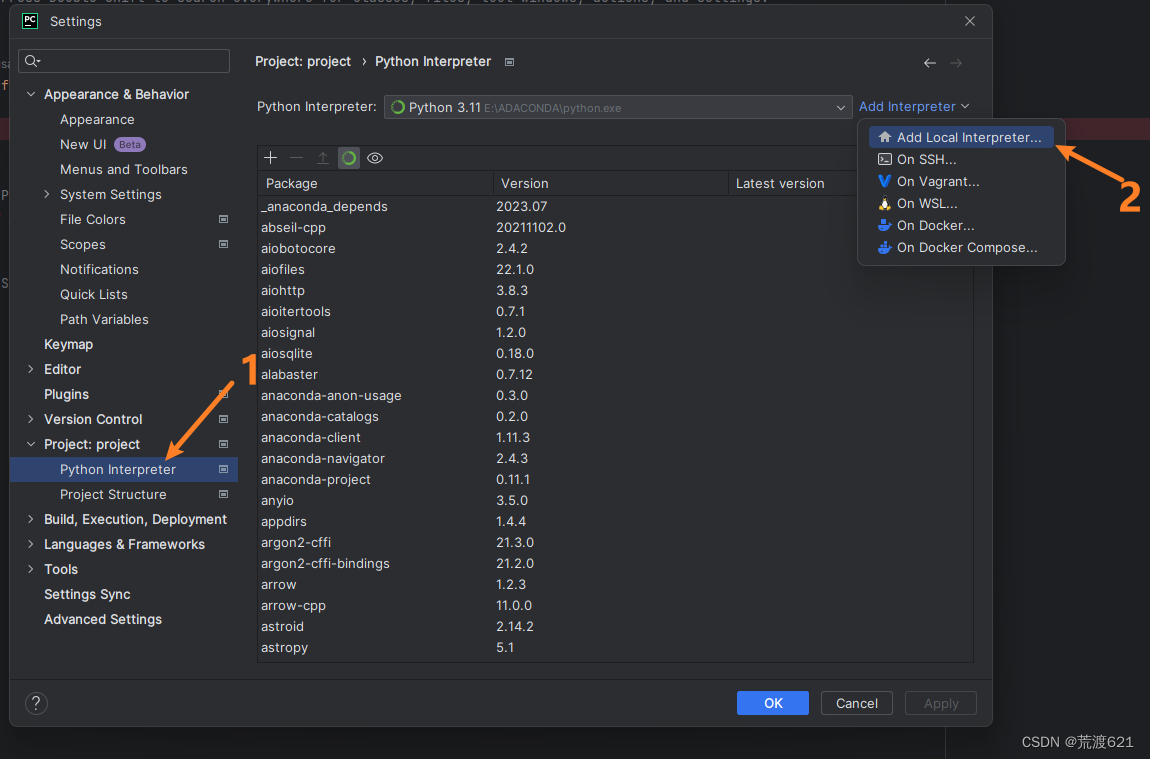
Task: Open Project Structure settings page
Action: [x=113, y=494]
